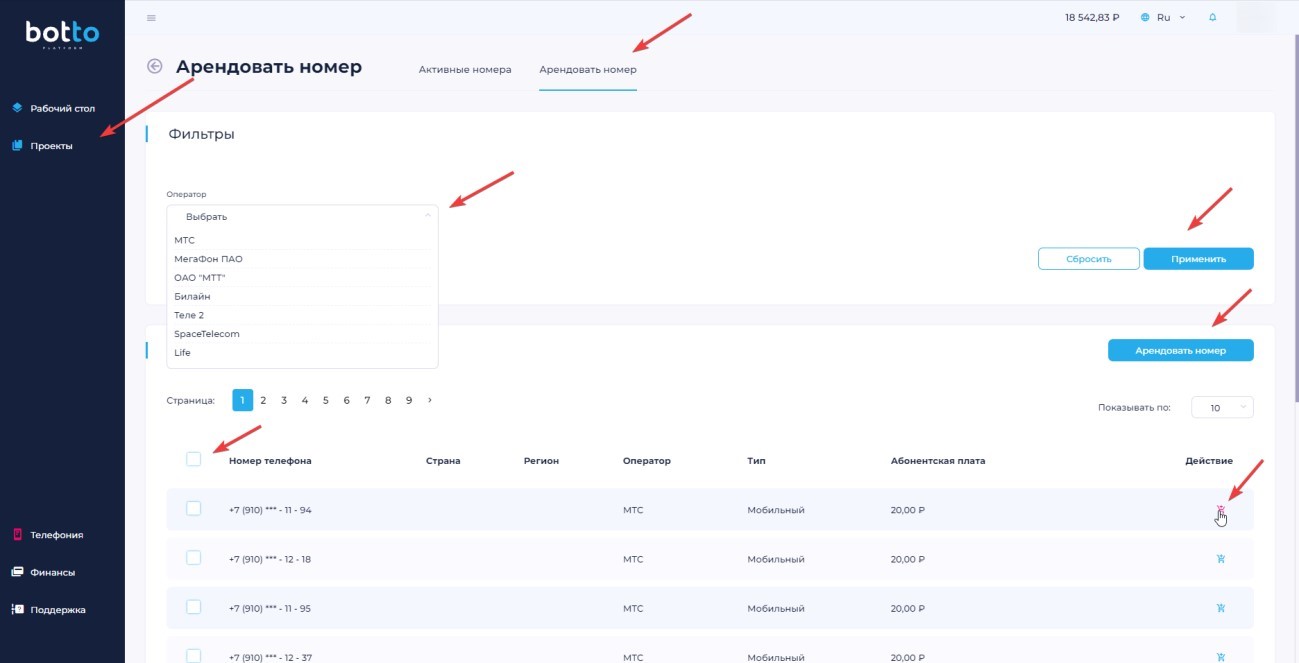Check the box for number +7 (910) *** - 12 - 18
Screen dimensions: 1299x663
(194, 558)
